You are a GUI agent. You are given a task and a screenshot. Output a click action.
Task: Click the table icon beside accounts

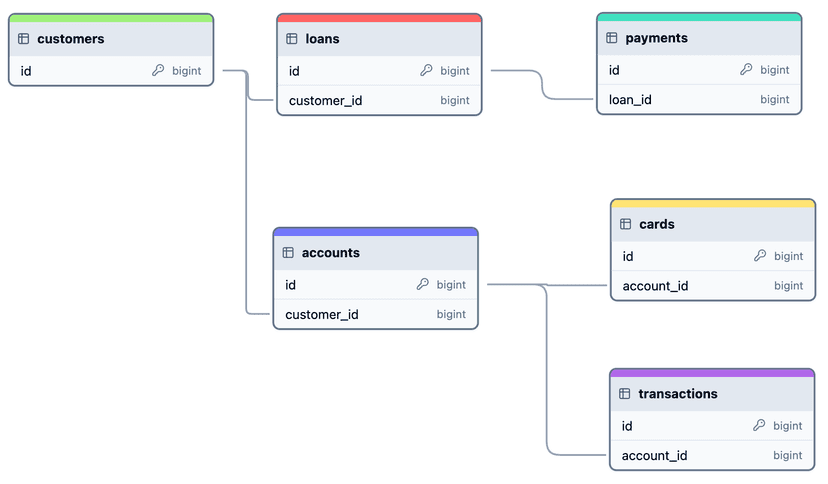click(288, 253)
